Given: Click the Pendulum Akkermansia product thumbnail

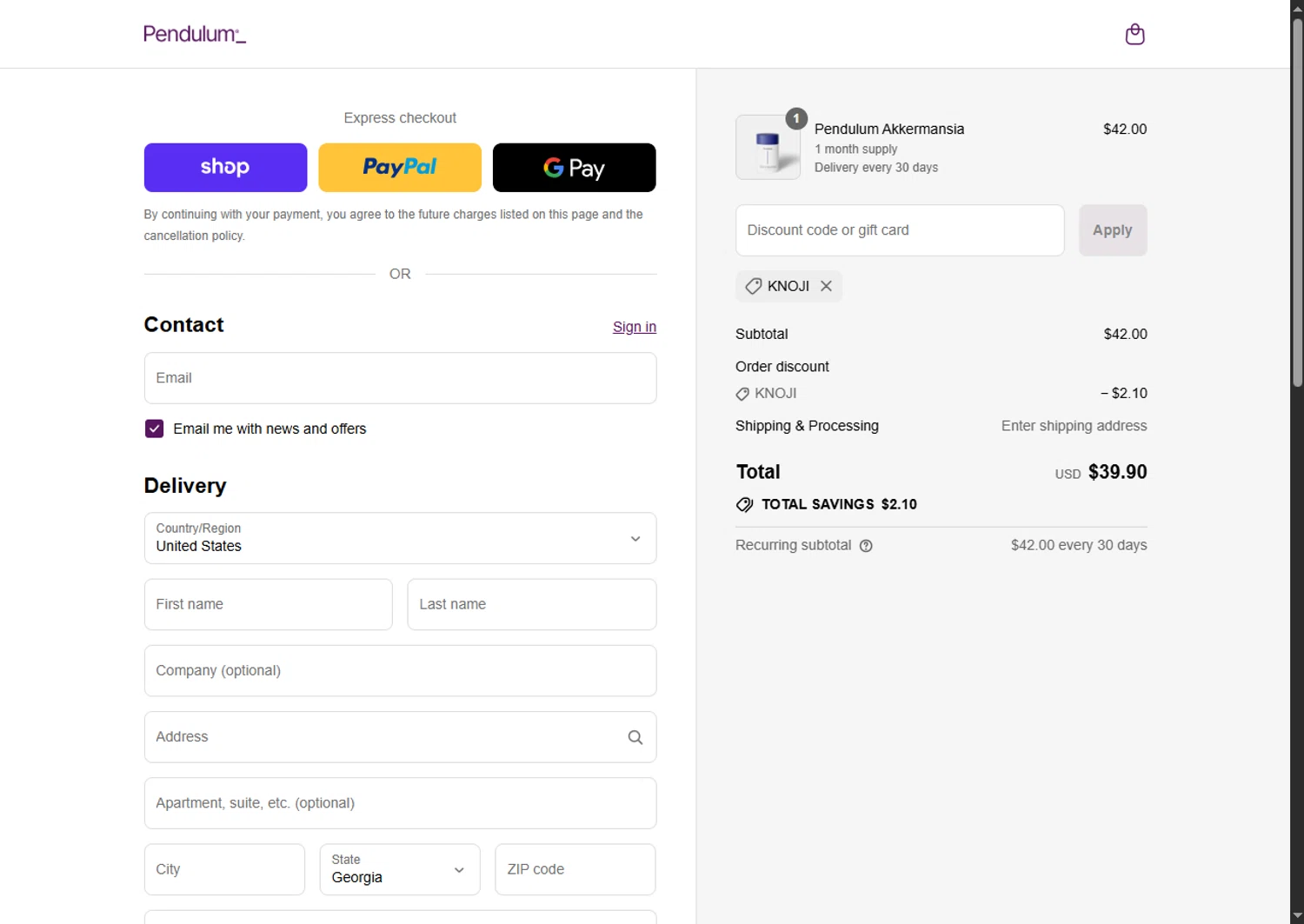Looking at the screenshot, I should coord(768,148).
